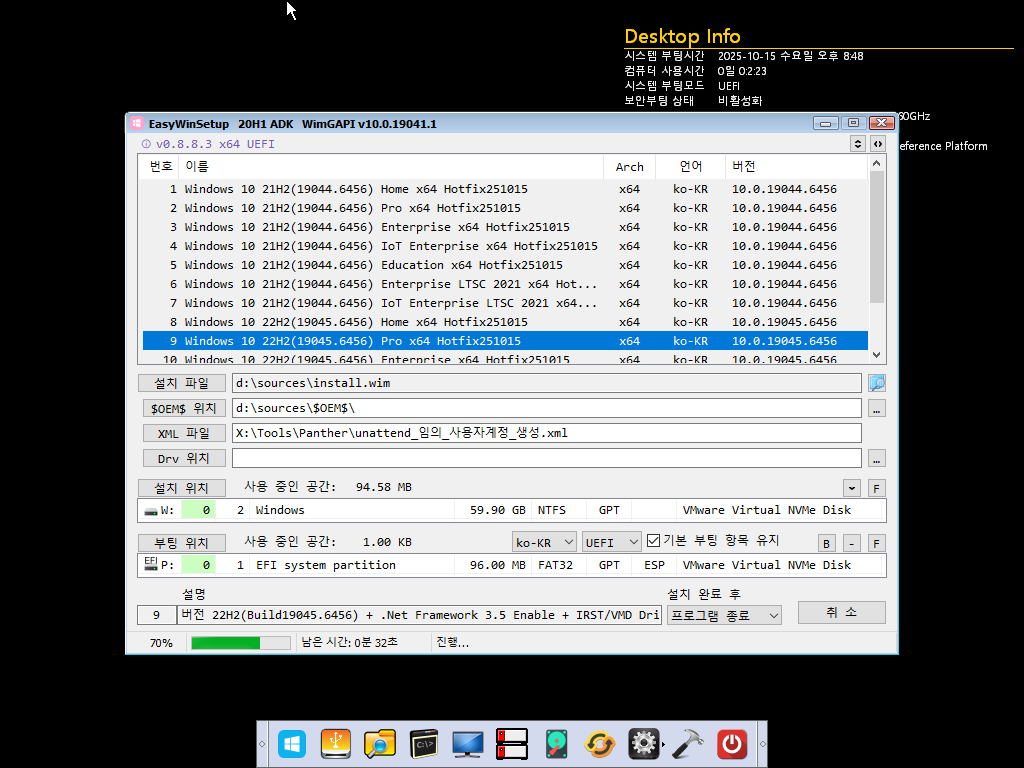
Task: Select row 5 Windows 10 21H2 Education
Action: point(505,264)
